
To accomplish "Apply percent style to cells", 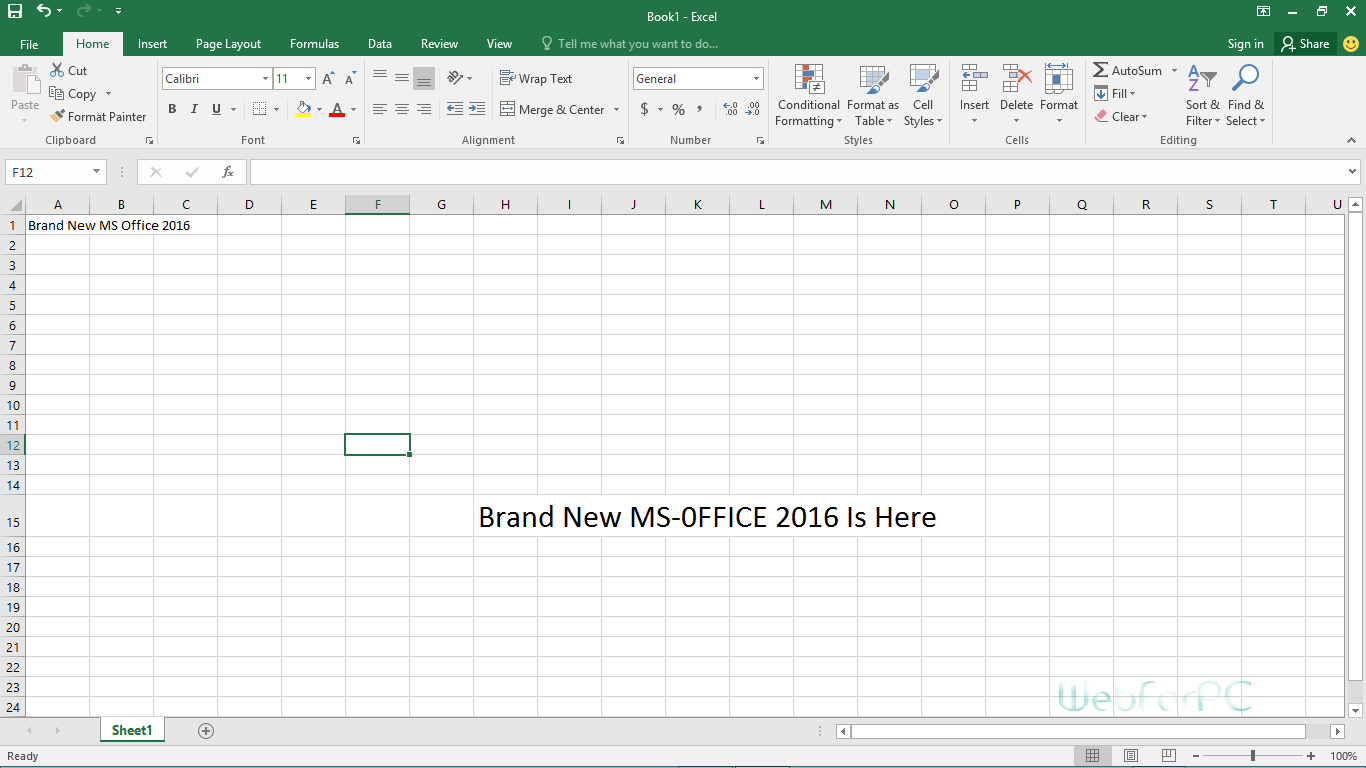I will [679, 109].
